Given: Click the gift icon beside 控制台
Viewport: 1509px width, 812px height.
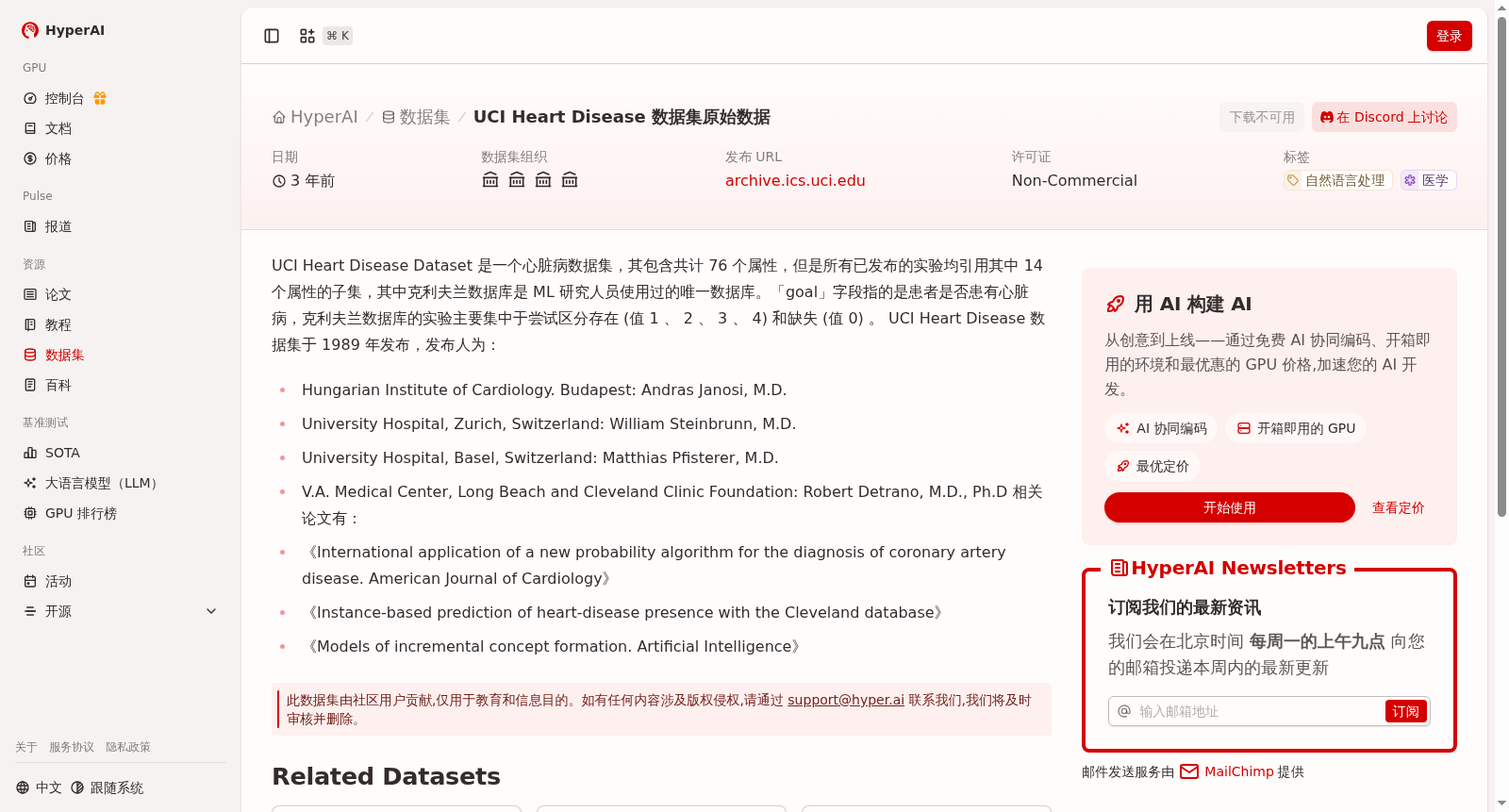Looking at the screenshot, I should tap(100, 98).
